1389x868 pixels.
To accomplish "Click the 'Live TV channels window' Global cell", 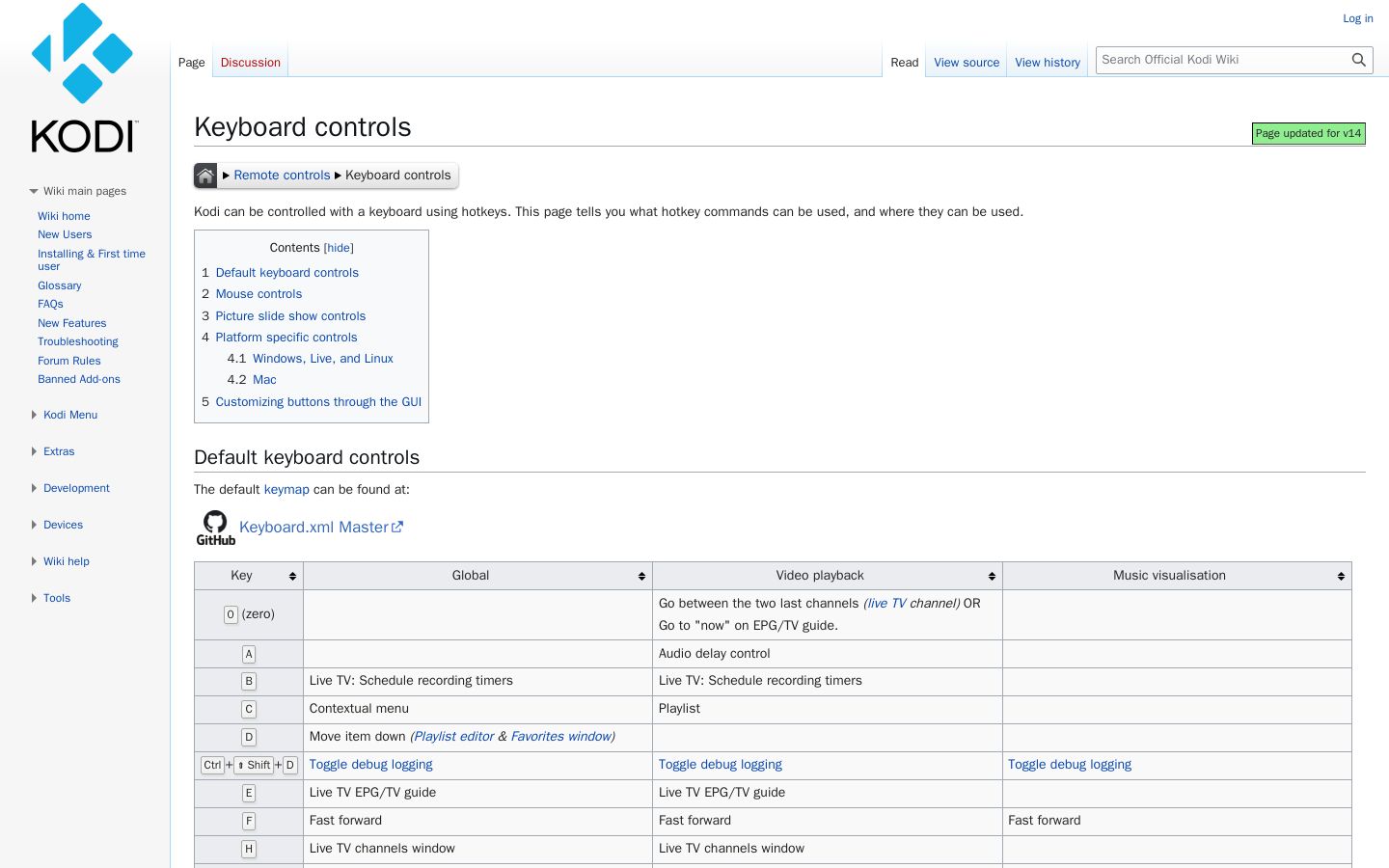I will pos(477,849).
